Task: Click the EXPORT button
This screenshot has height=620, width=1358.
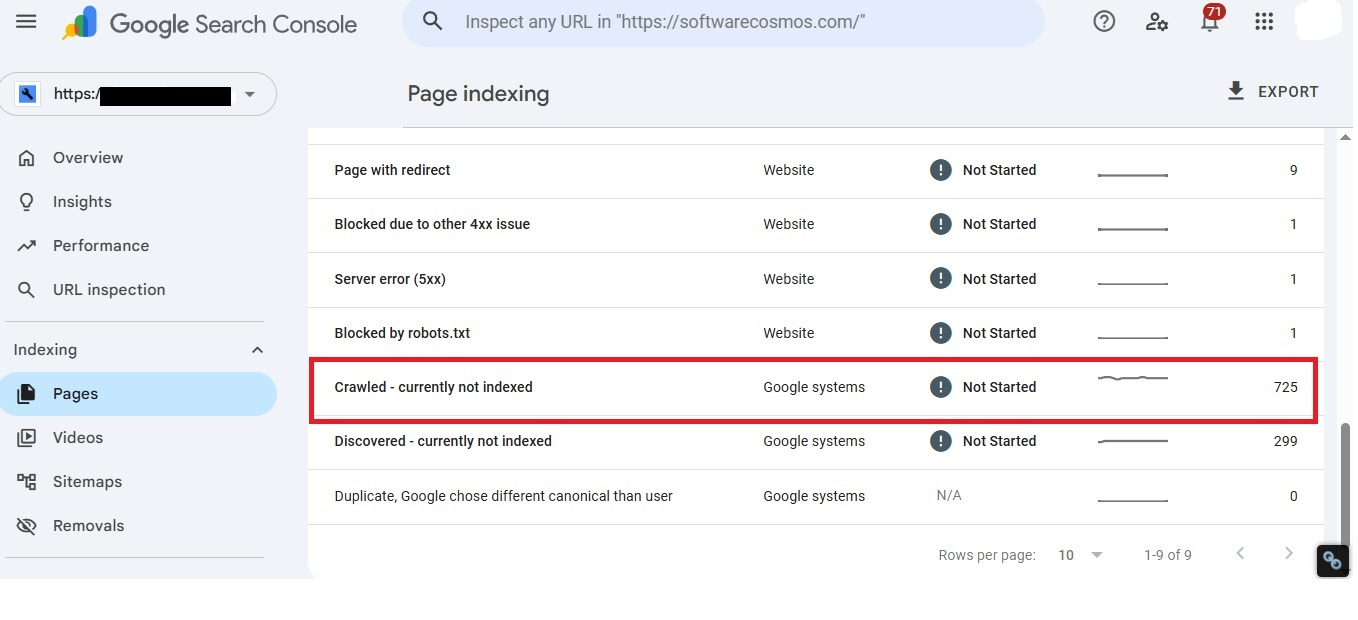Action: click(x=1272, y=91)
